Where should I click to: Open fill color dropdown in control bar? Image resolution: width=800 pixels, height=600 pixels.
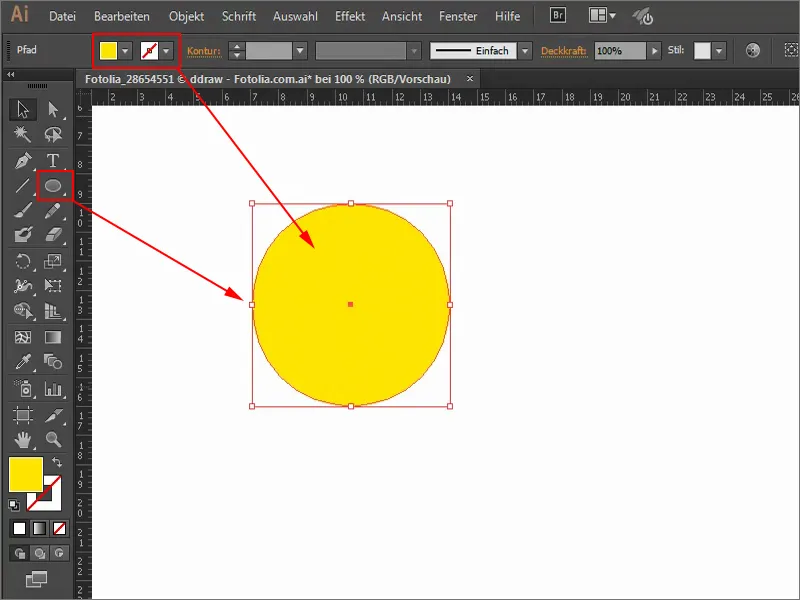[x=126, y=51]
